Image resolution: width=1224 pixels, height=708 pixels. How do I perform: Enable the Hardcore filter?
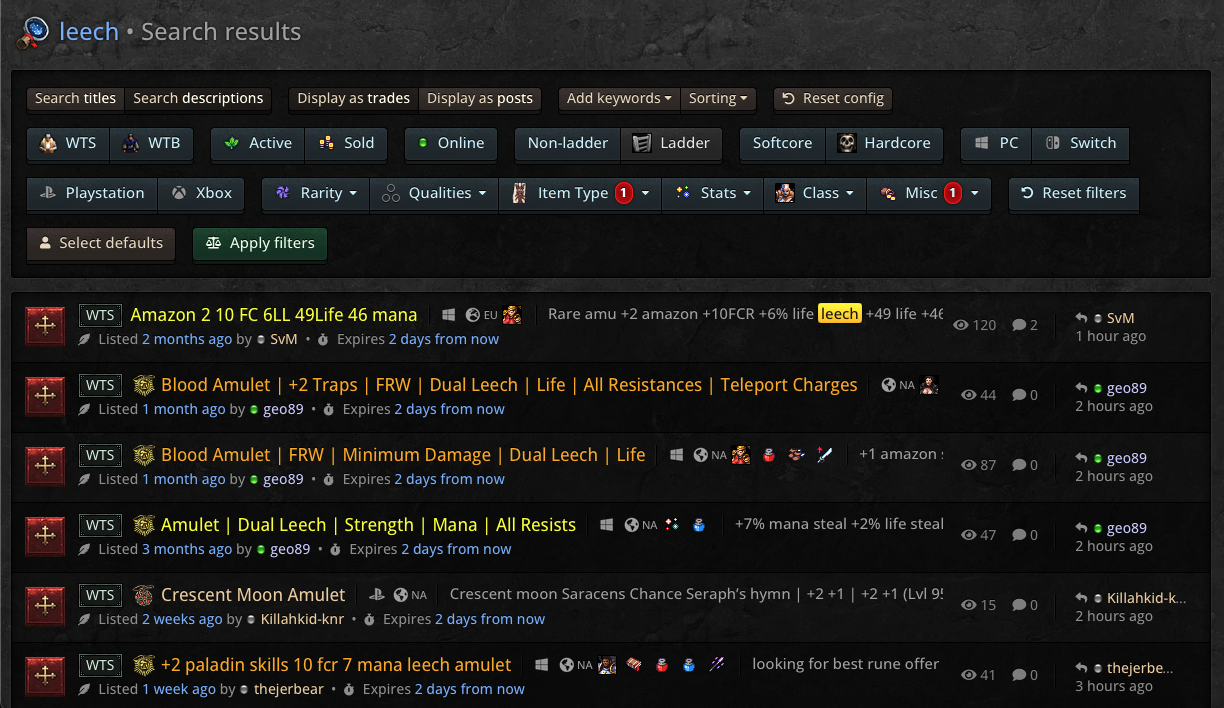click(884, 143)
